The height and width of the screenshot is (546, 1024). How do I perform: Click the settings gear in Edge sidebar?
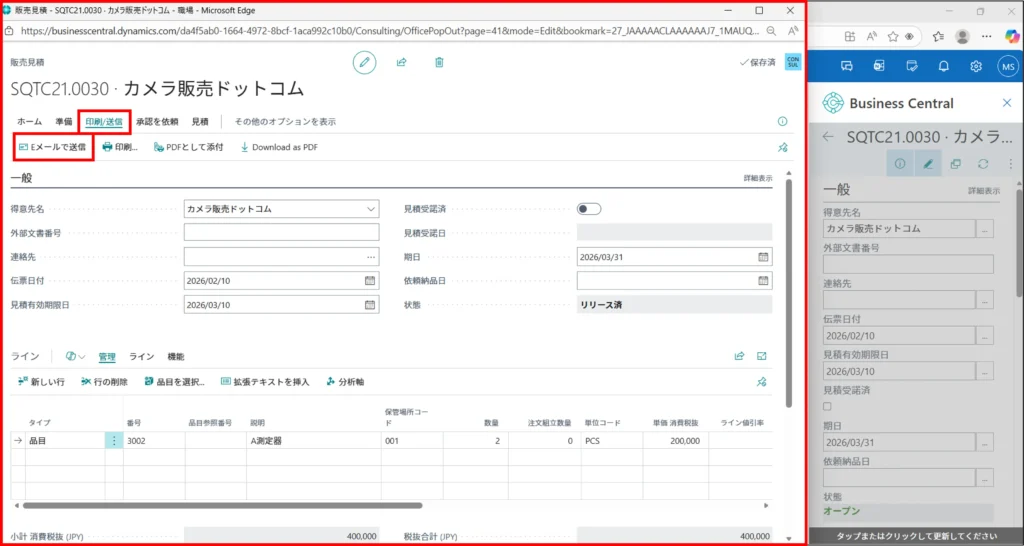tap(976, 66)
